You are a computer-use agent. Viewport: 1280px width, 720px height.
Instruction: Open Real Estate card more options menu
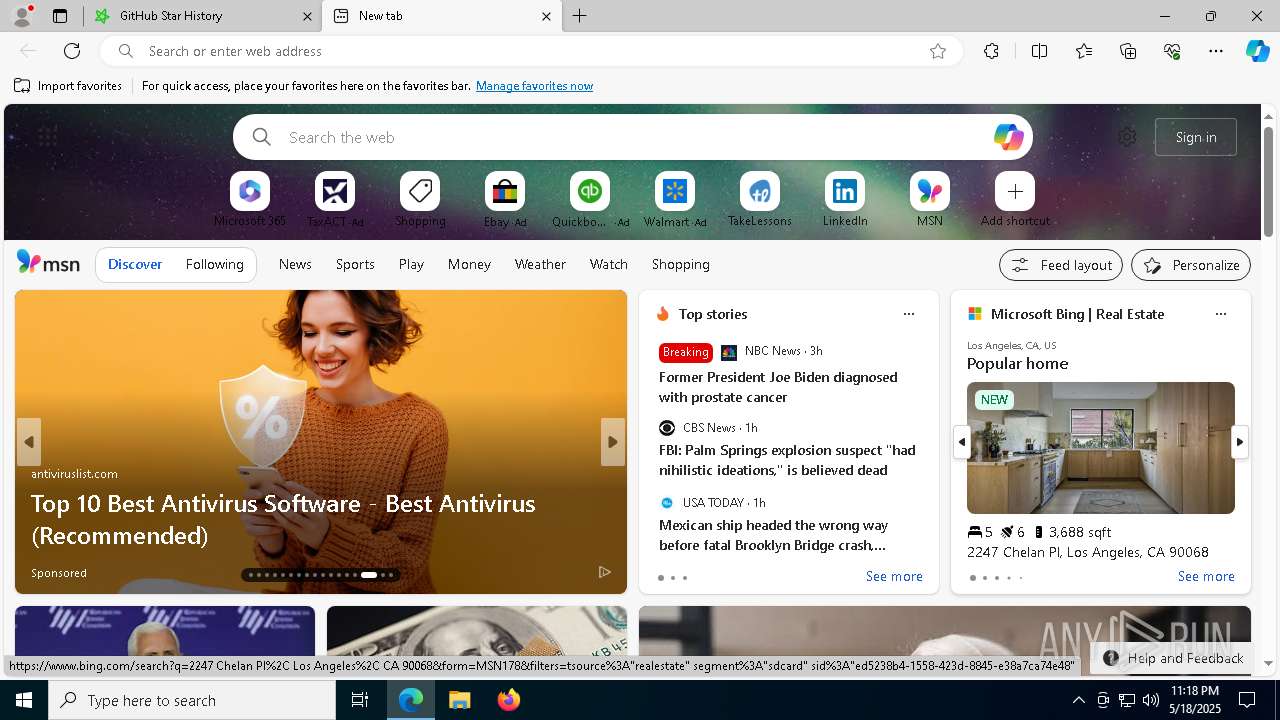point(1221,314)
